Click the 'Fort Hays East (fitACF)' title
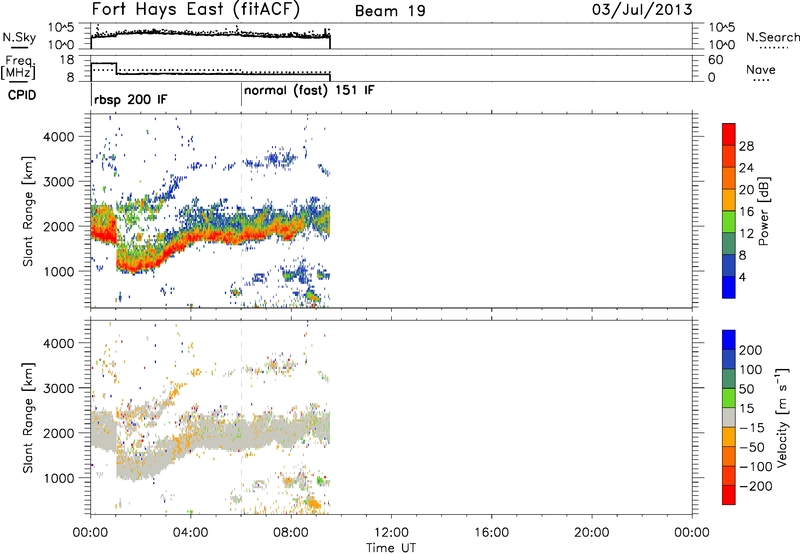 click(x=196, y=10)
